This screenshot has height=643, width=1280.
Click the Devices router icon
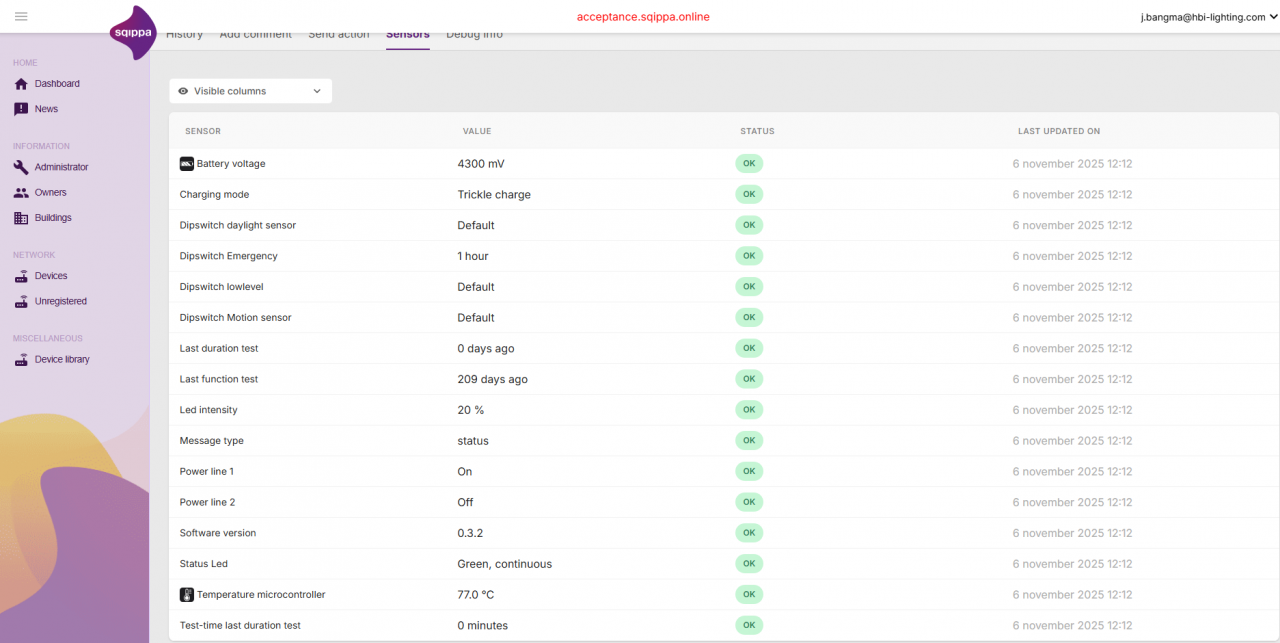[x=21, y=276]
